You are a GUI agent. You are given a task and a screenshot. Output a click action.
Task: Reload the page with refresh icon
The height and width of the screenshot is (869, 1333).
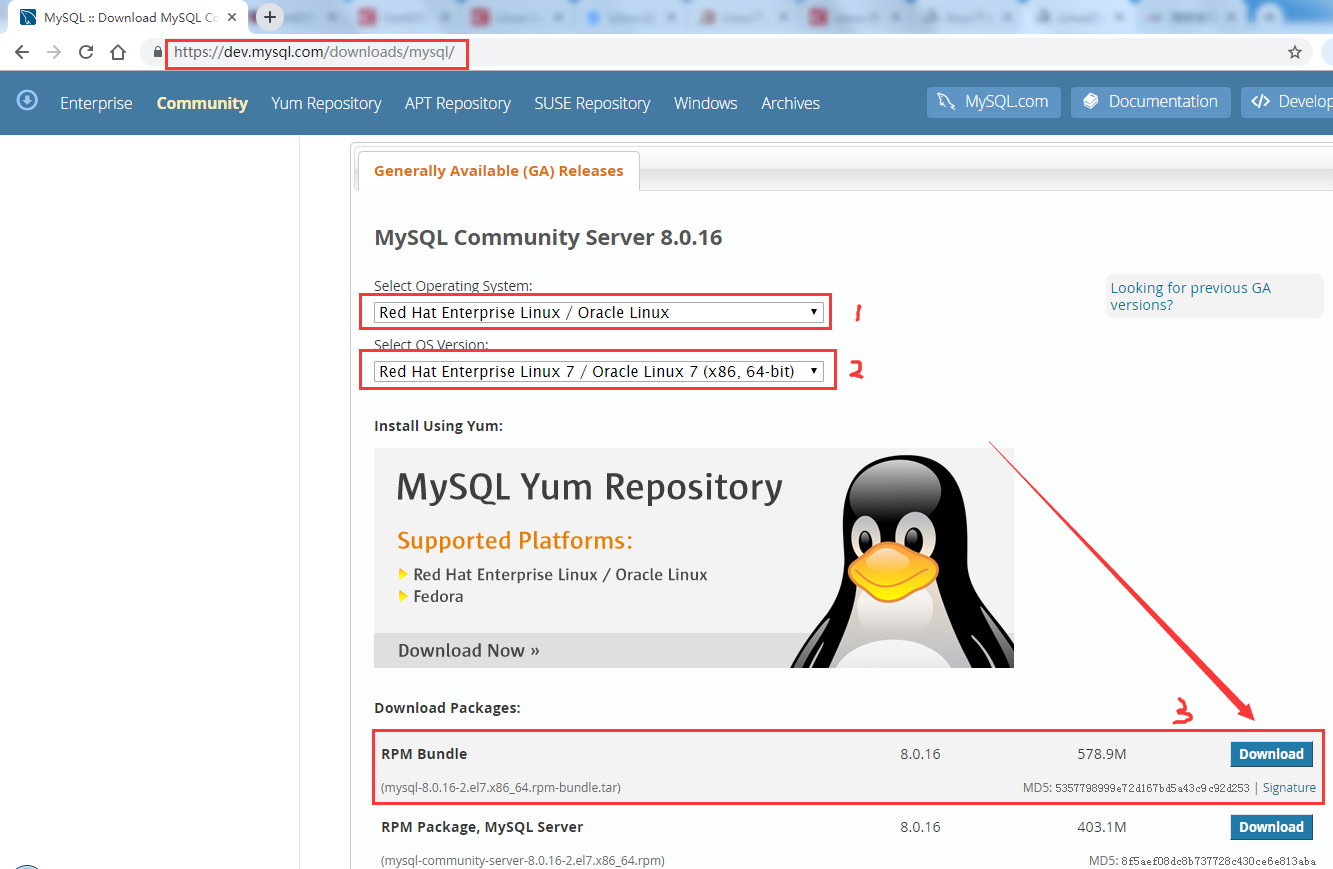pyautogui.click(x=86, y=52)
